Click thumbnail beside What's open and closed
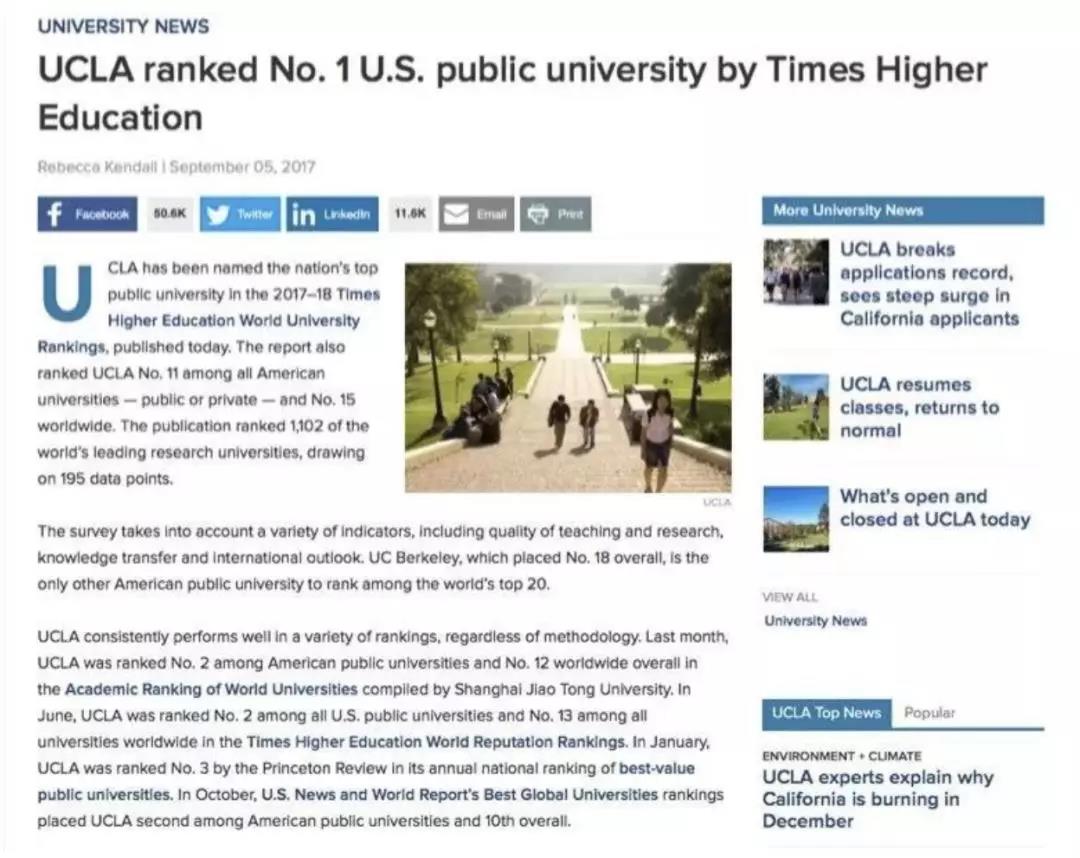 (795, 519)
